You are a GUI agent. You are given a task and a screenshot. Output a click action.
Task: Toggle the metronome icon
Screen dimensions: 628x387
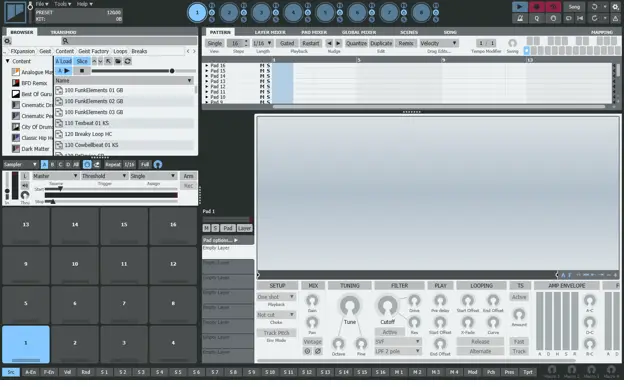[x=519, y=18]
